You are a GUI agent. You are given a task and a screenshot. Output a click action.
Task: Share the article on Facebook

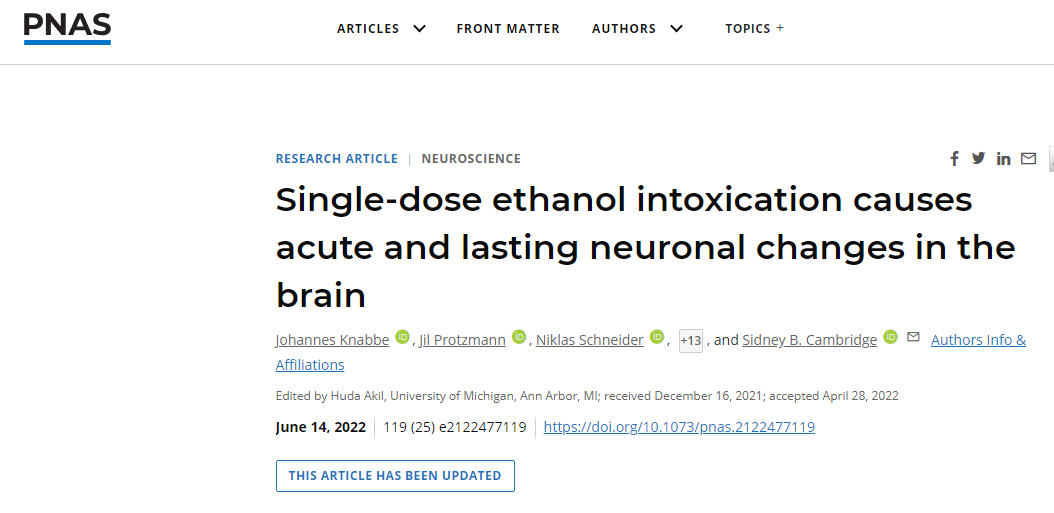tap(954, 159)
